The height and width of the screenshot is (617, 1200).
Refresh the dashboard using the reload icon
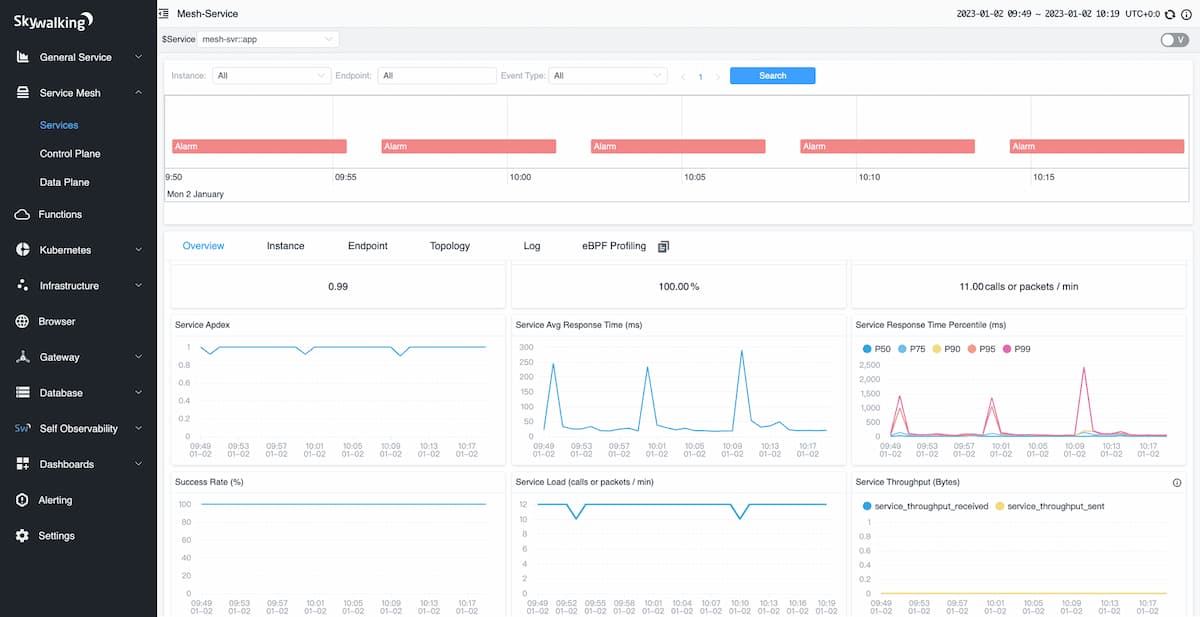[x=1170, y=14]
